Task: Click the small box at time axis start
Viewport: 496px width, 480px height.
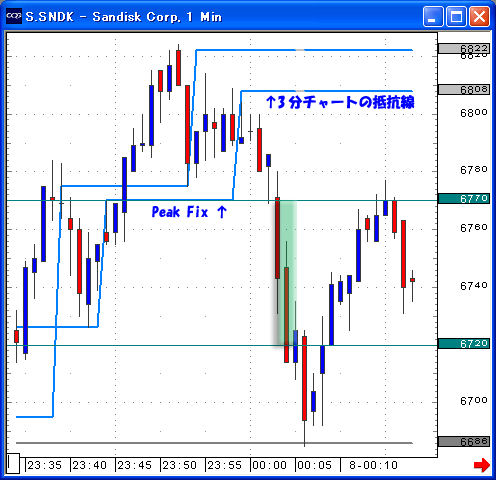Action: pyautogui.click(x=13, y=463)
